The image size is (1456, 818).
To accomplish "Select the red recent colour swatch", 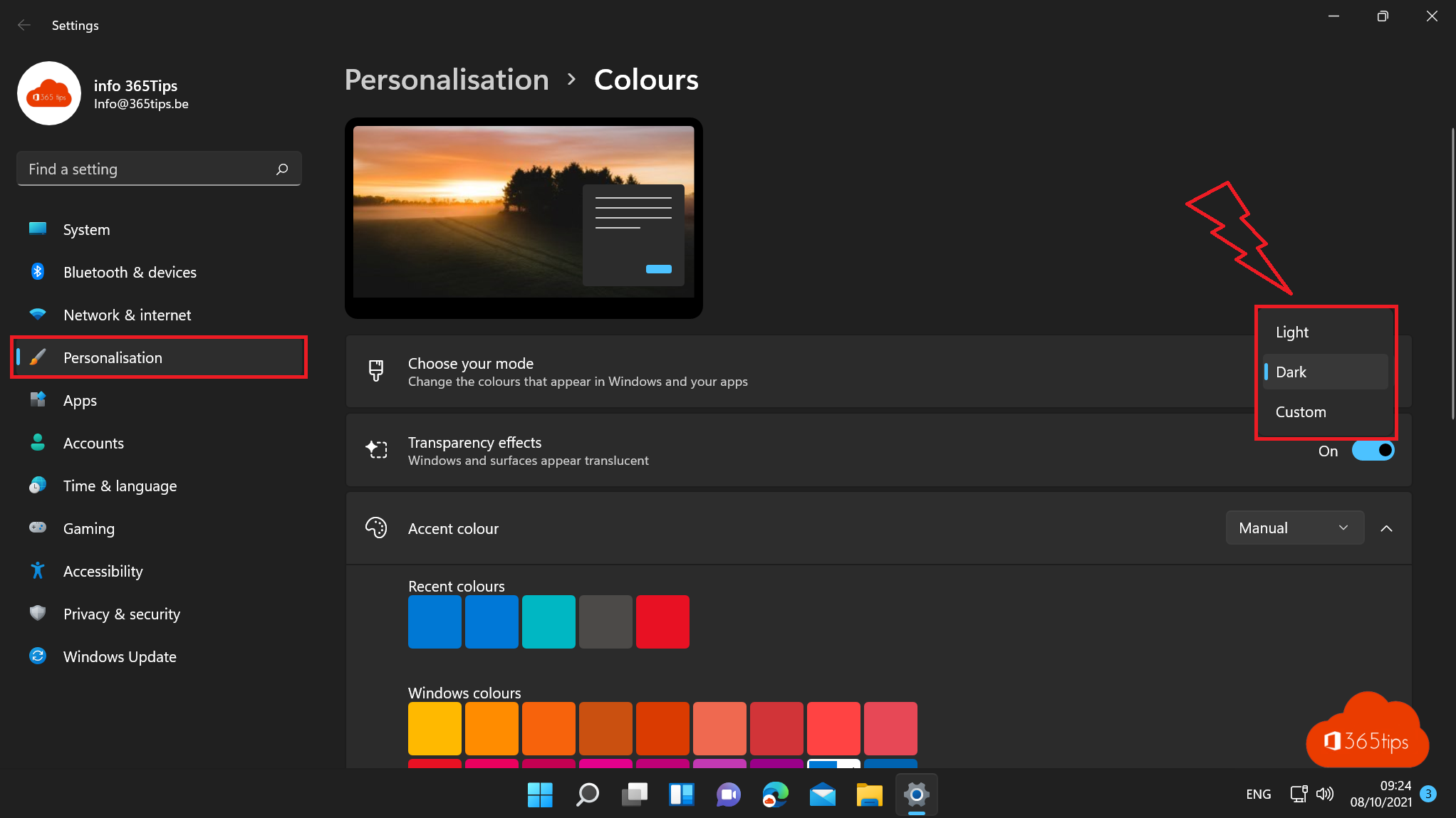I will coord(661,622).
